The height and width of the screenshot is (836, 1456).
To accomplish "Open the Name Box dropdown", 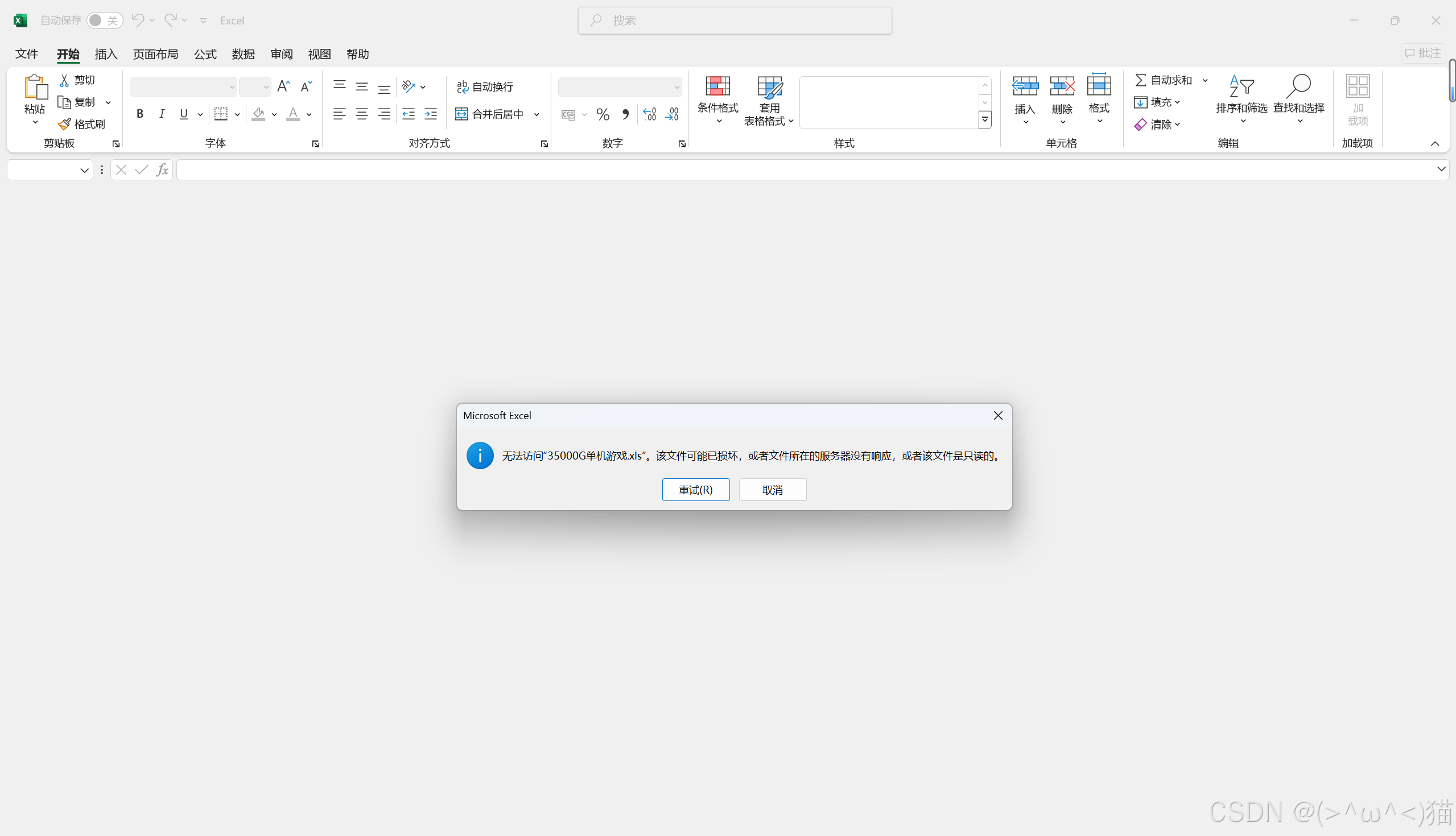I will click(x=84, y=170).
